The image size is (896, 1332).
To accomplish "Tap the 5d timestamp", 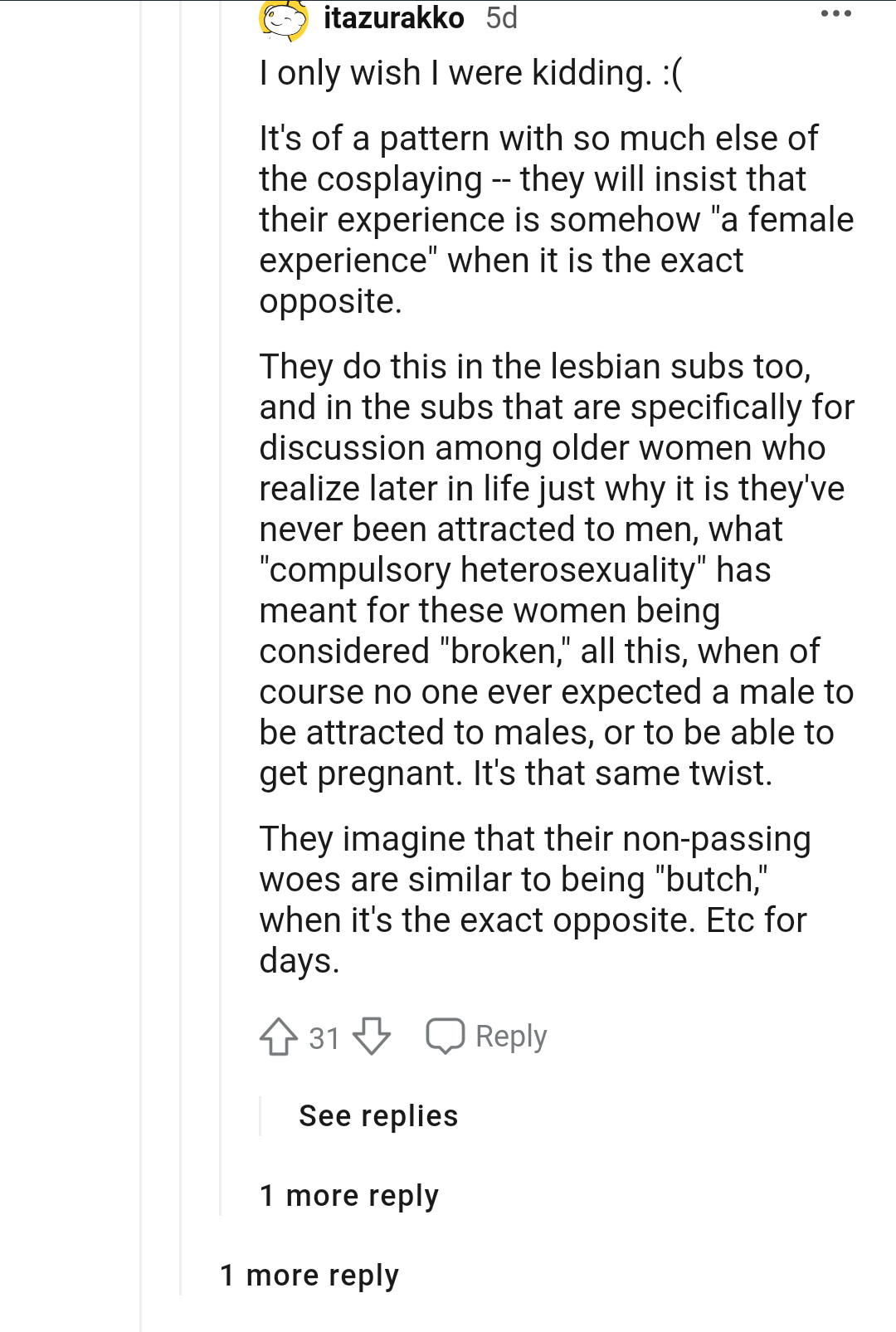I will (x=501, y=17).
